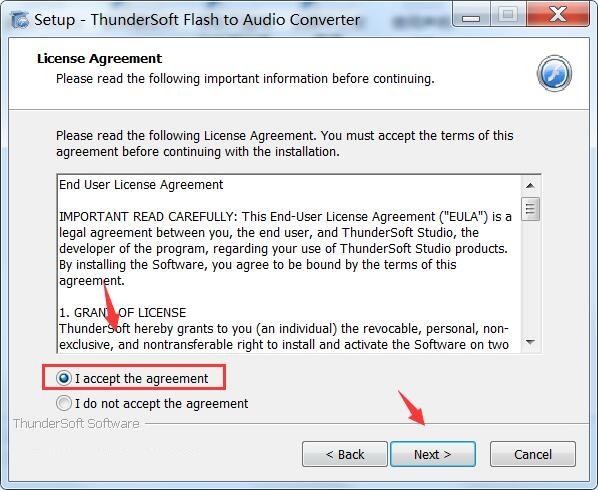Click the End User License Agreement first line
The width and height of the screenshot is (598, 490).
pyautogui.click(x=141, y=185)
